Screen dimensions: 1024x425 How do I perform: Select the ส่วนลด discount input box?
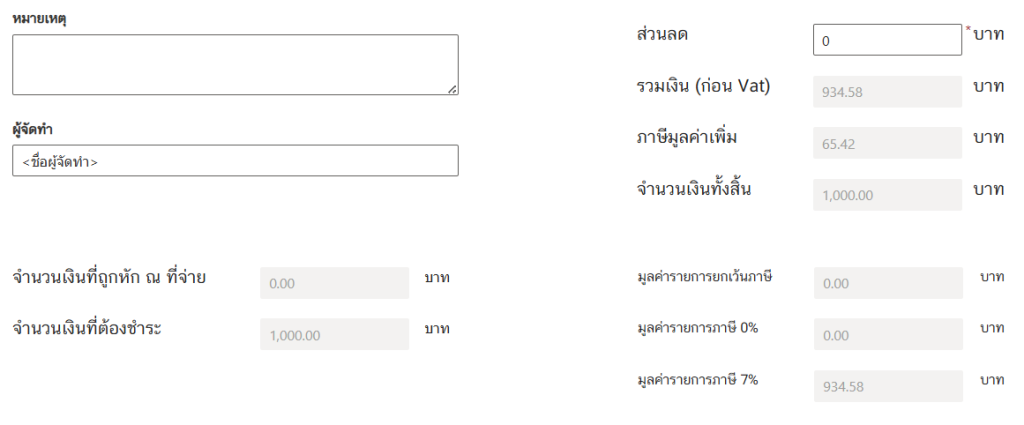pos(887,40)
